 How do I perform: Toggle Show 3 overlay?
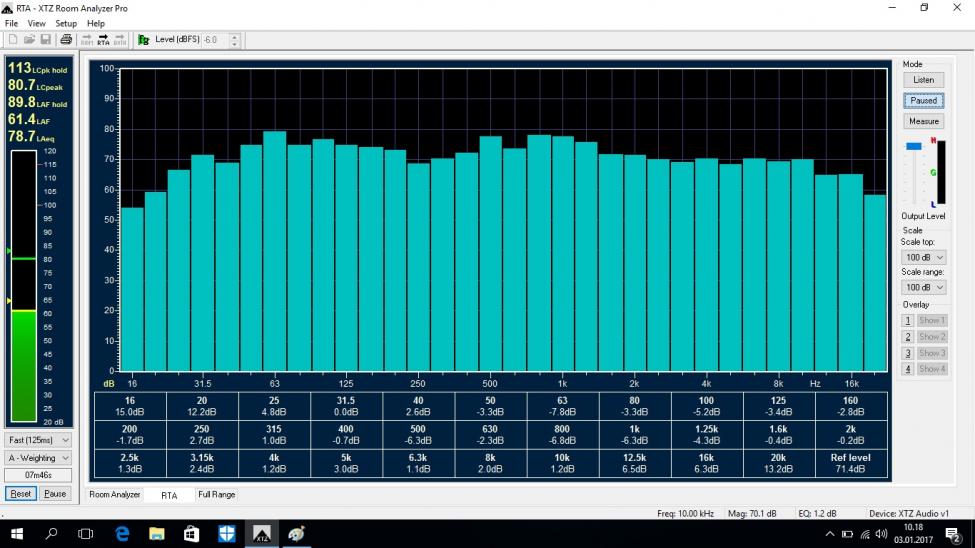(931, 353)
